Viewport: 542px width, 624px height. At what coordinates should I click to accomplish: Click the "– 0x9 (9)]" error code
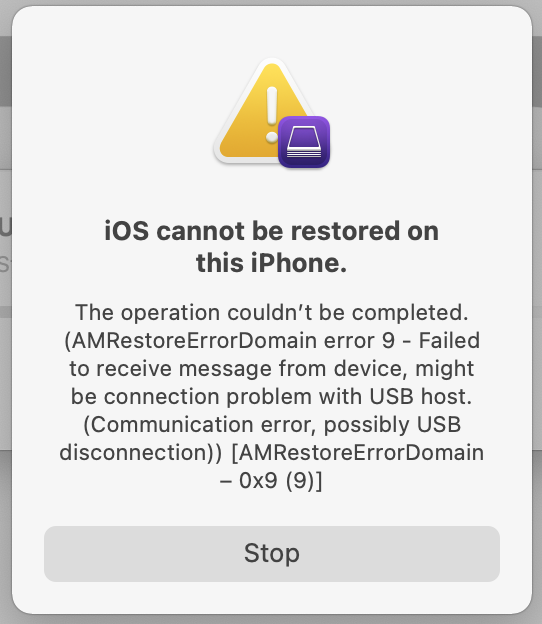pos(271,481)
